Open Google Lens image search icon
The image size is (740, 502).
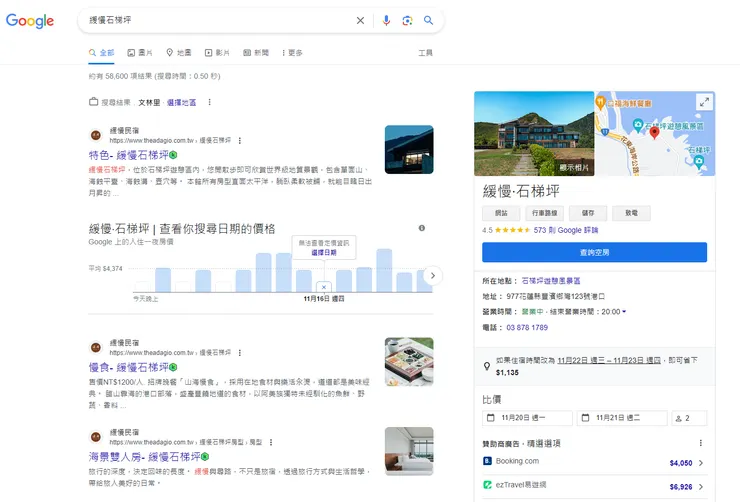pyautogui.click(x=407, y=20)
